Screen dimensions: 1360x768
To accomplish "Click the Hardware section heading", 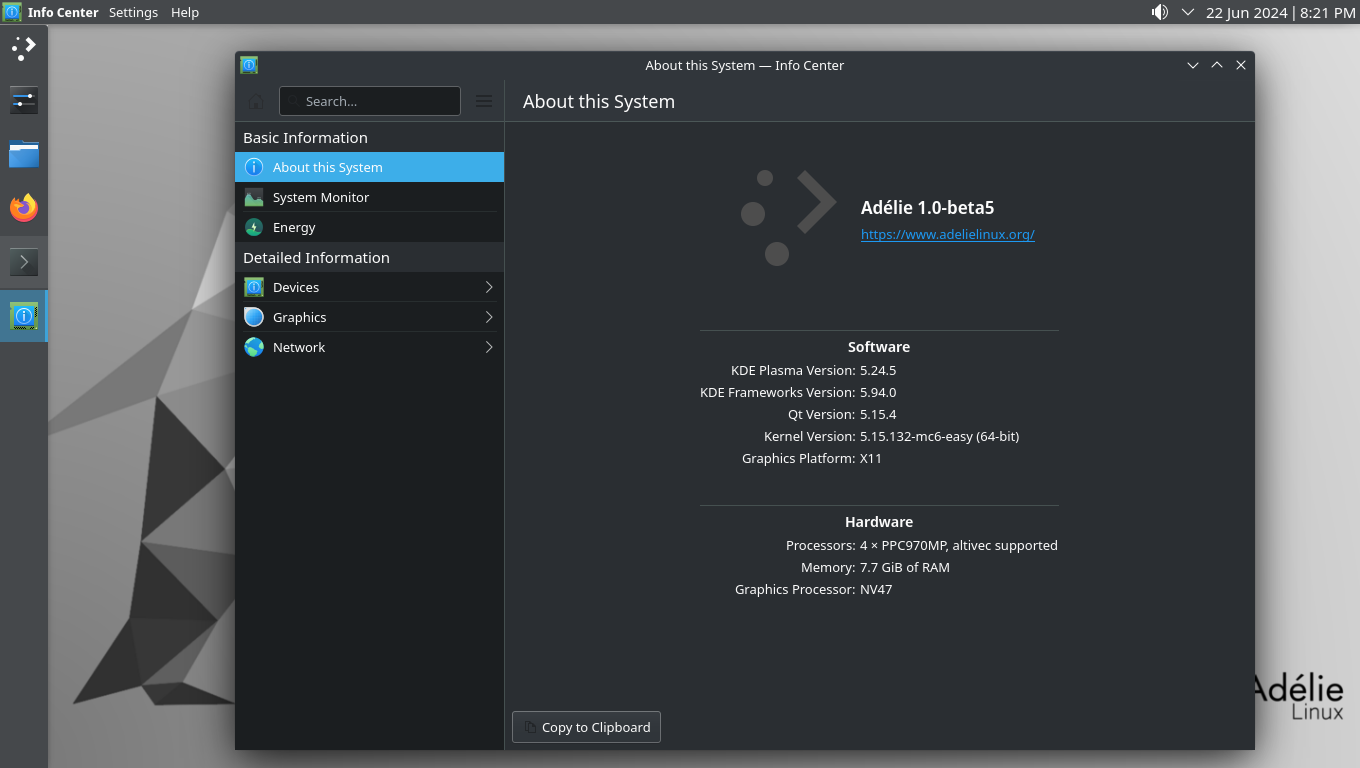I will (879, 522).
